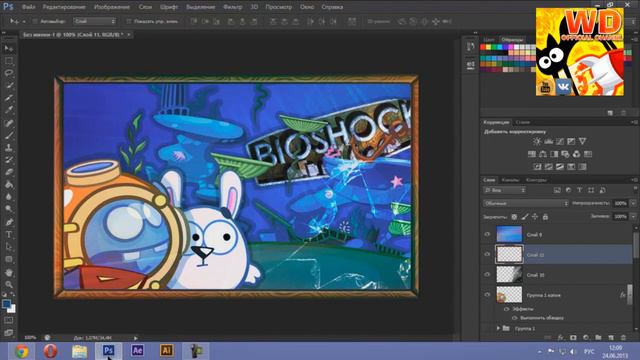Screen dimensions: 640x360
Task: Pick the red swatch in Образцы
Action: (x=483, y=47)
